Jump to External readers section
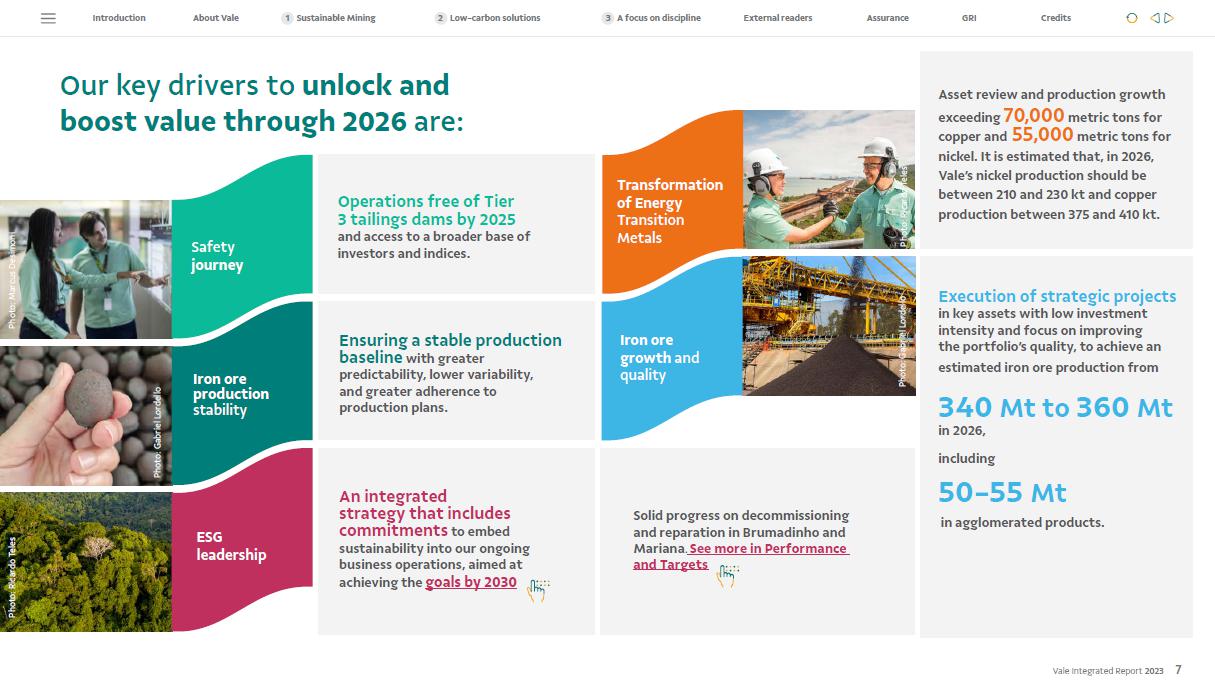 777,18
